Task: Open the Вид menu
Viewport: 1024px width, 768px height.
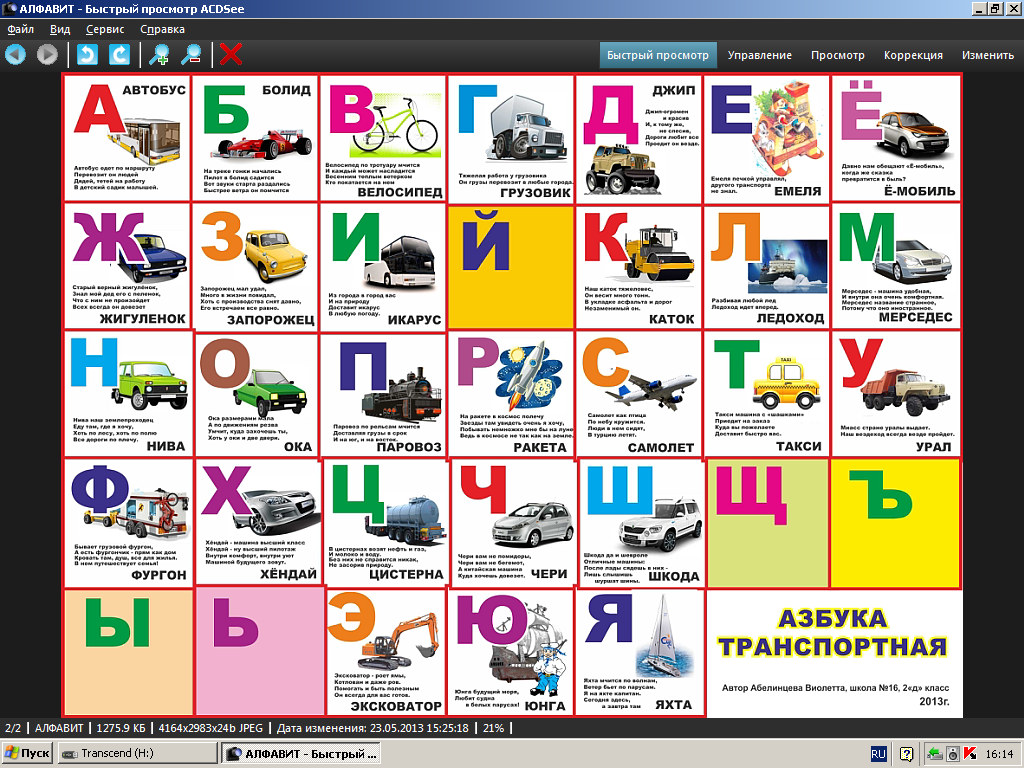Action: coord(60,30)
